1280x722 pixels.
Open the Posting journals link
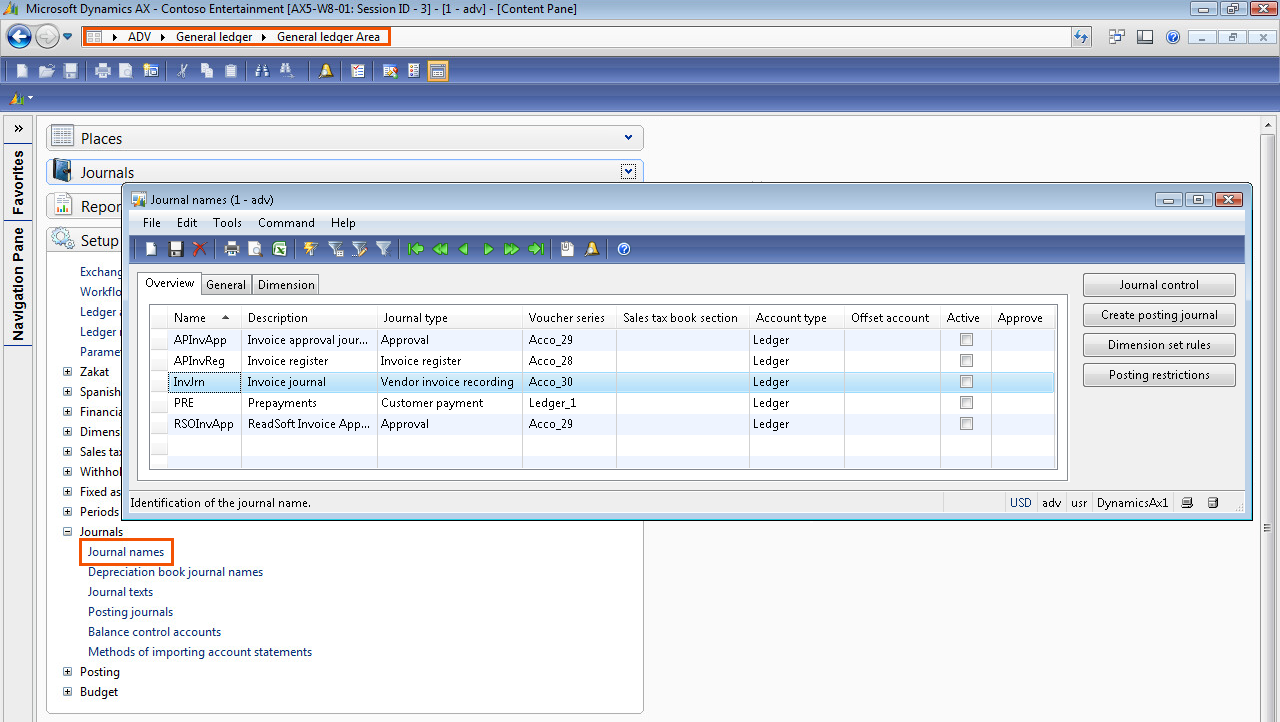(130, 612)
